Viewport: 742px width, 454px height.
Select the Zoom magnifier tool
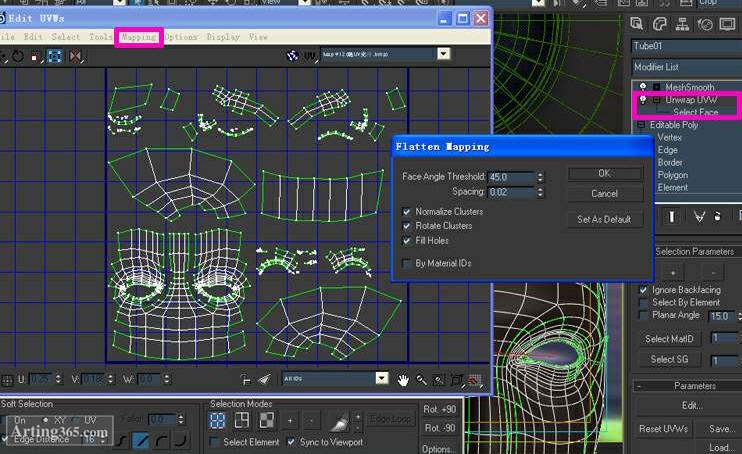coord(421,380)
